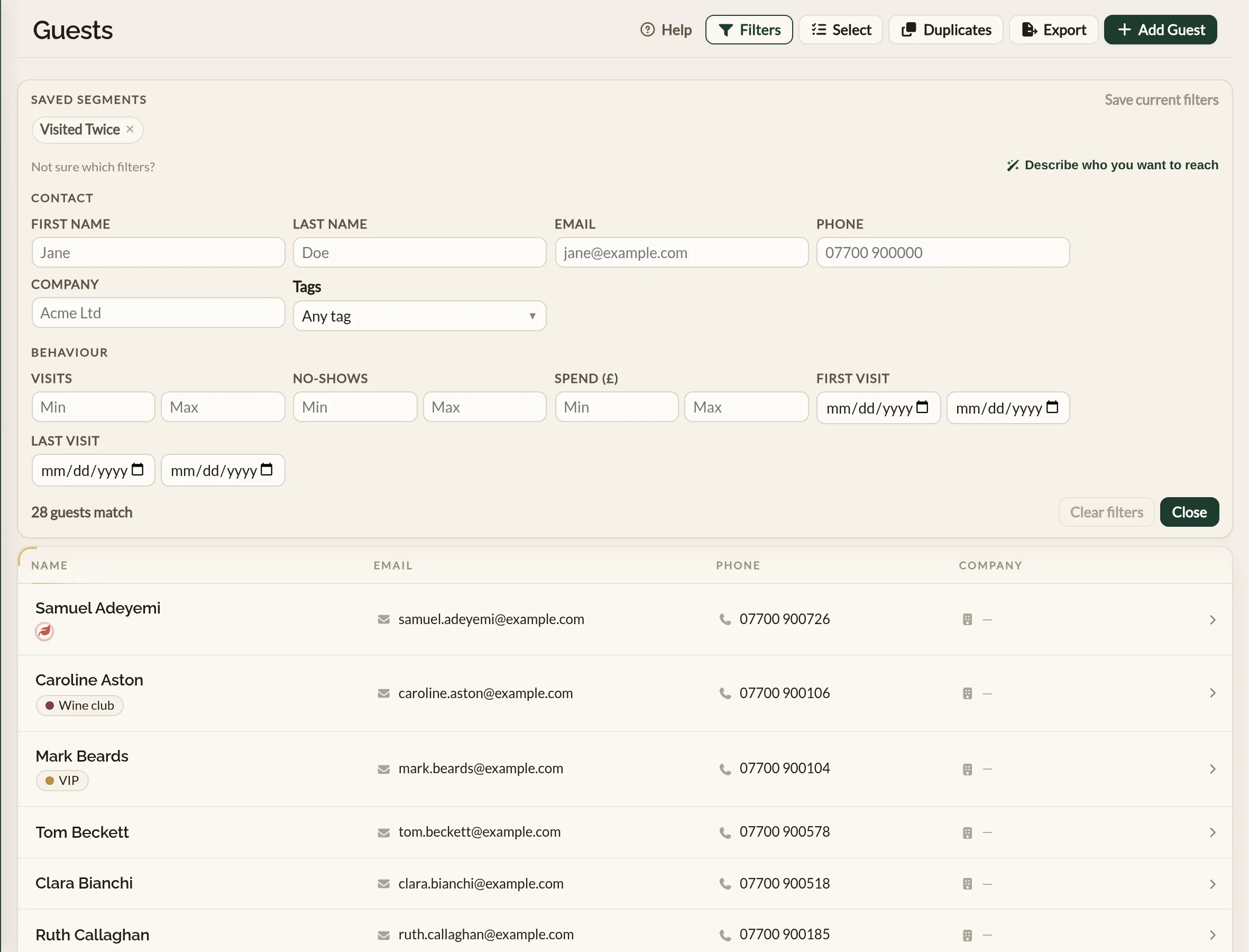The image size is (1249, 952).
Task: Toggle the Filters panel button
Action: point(749,30)
